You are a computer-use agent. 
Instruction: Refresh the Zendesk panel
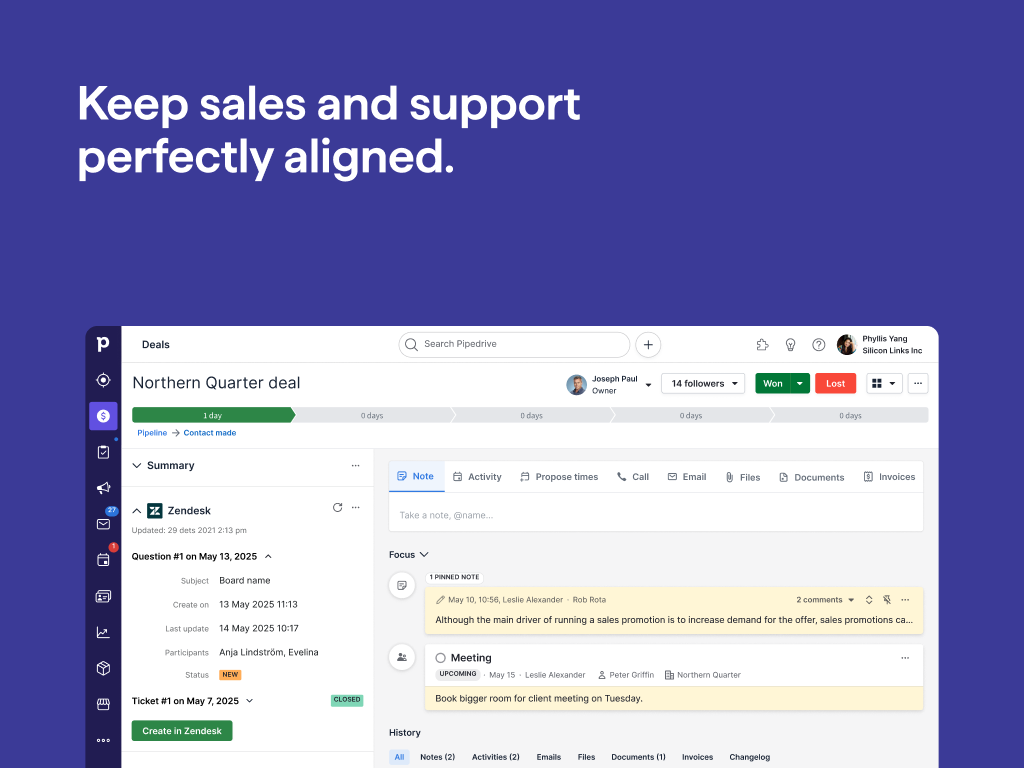pos(337,508)
